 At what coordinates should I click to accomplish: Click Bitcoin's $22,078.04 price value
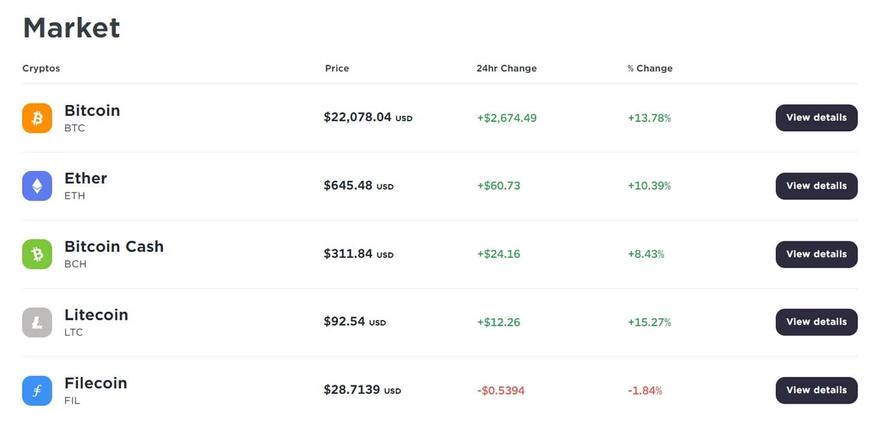coord(358,117)
